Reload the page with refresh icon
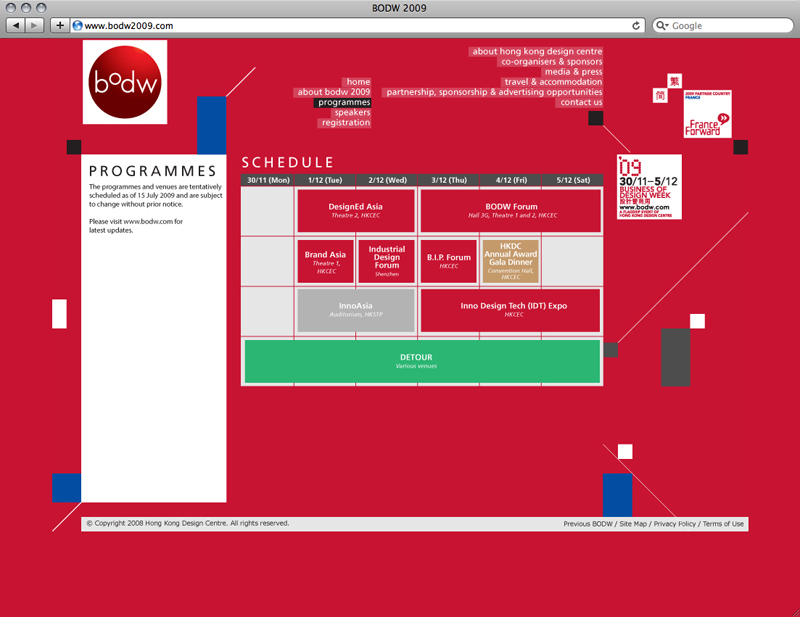 tap(636, 26)
